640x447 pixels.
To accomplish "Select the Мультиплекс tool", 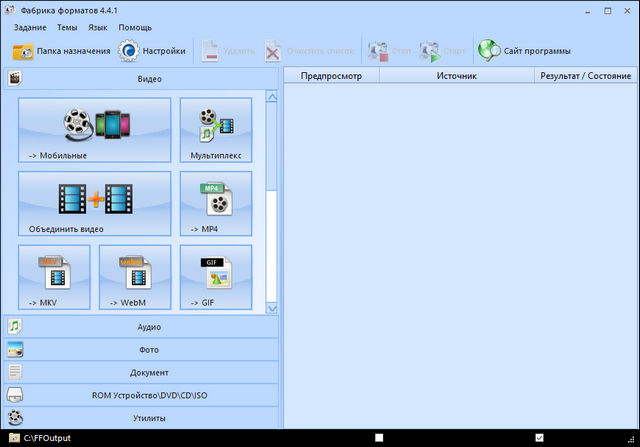I will tap(216, 130).
